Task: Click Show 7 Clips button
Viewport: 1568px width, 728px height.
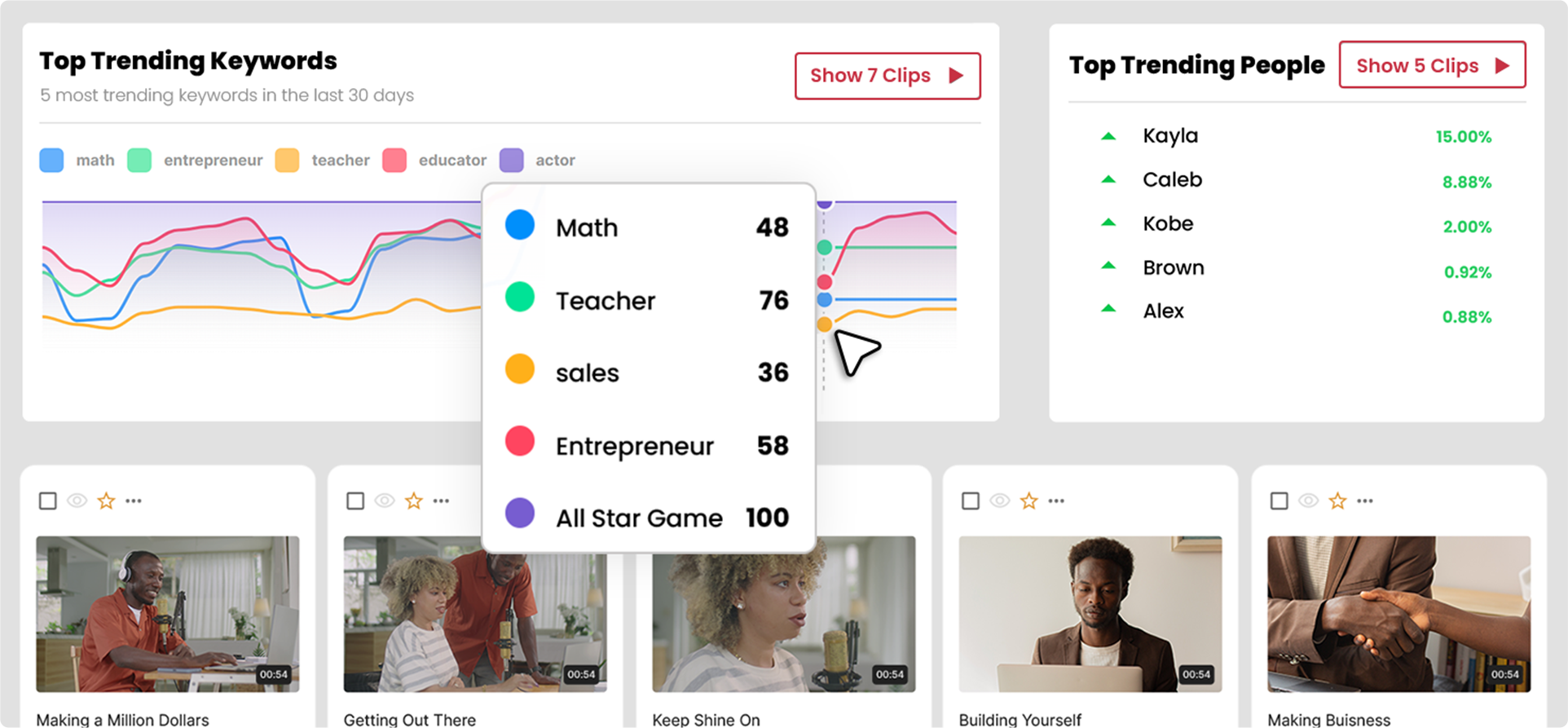Action: tap(888, 76)
